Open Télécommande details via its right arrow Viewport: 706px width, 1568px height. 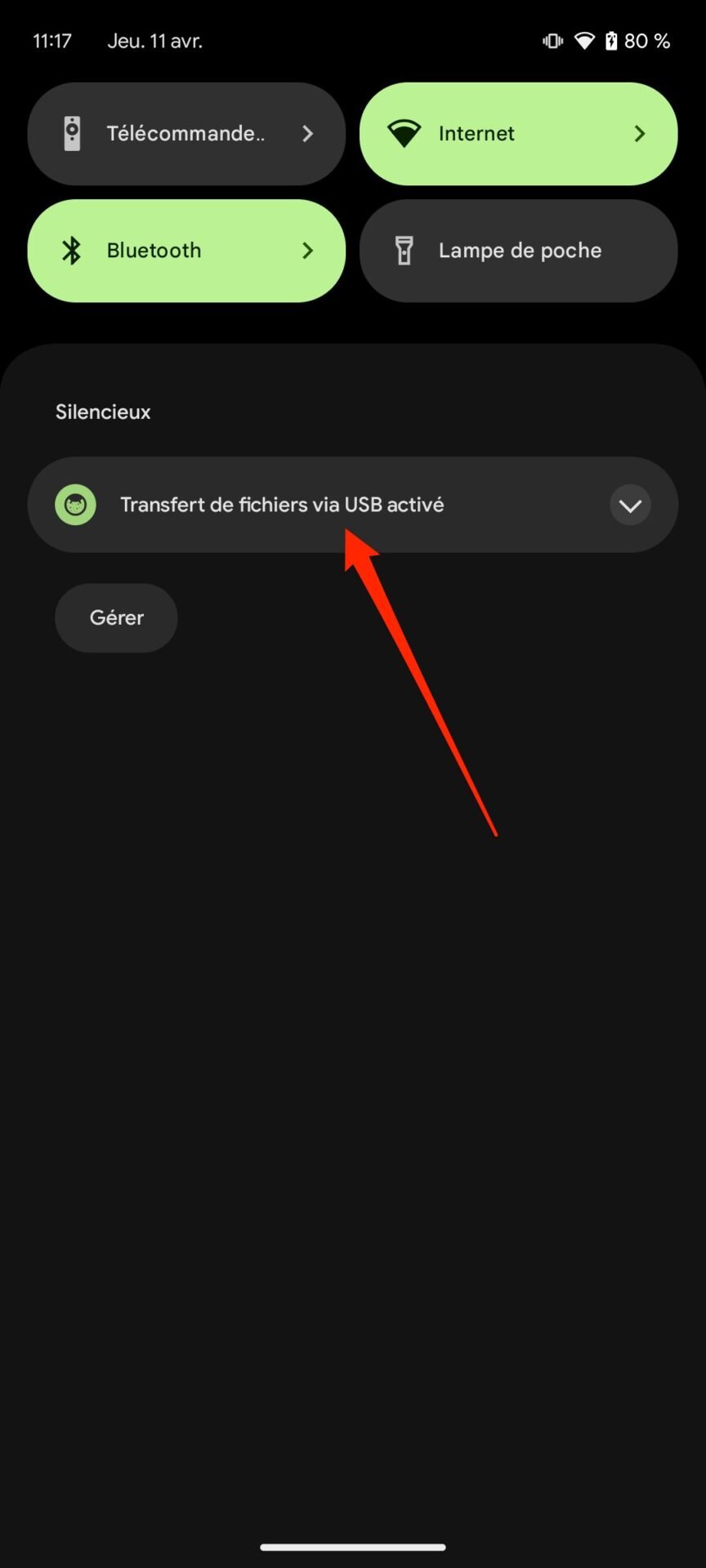(308, 133)
